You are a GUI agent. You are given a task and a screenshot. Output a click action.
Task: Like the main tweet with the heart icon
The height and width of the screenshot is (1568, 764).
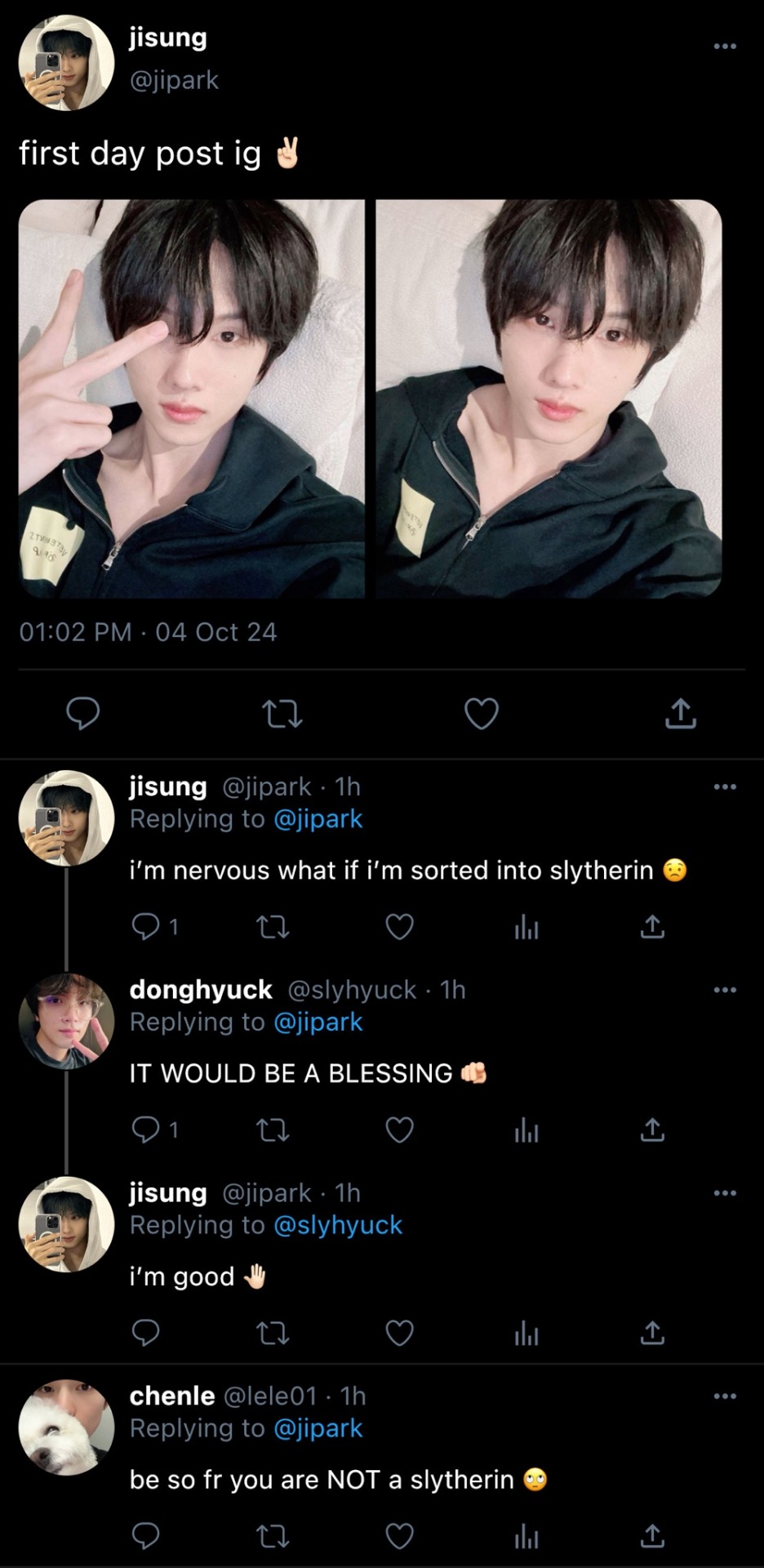coord(482,714)
